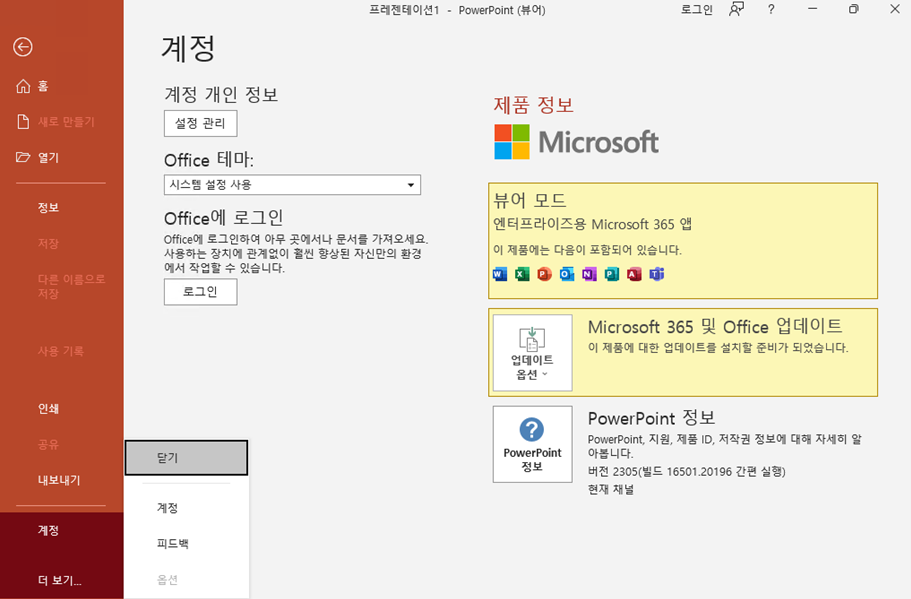
Task: Select 내보내기 in the sidebar
Action: (59, 480)
